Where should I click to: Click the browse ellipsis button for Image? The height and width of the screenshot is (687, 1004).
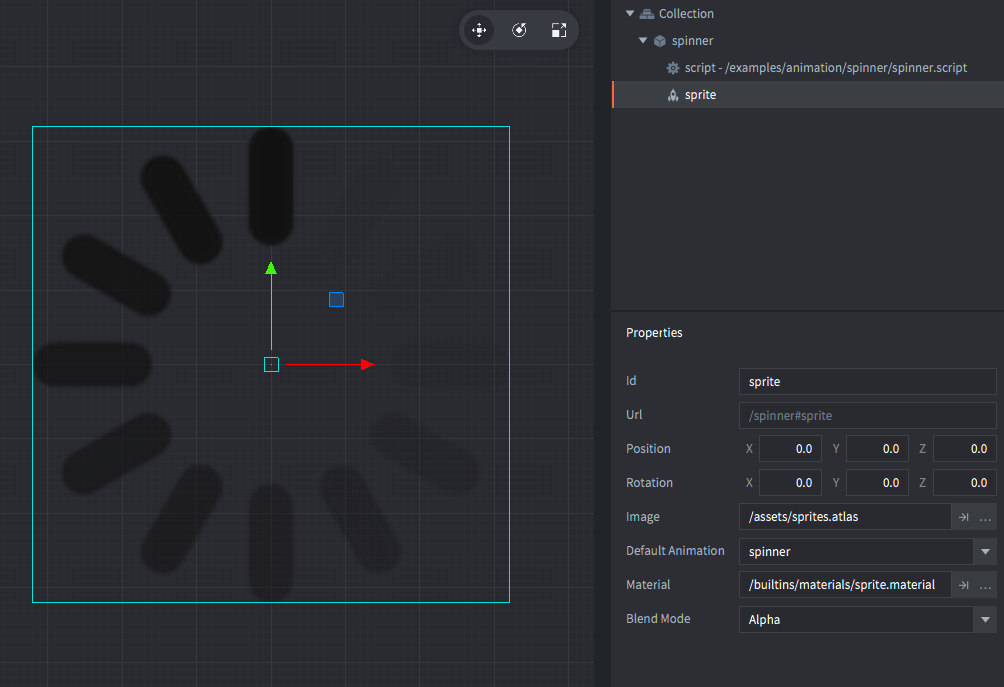[986, 517]
